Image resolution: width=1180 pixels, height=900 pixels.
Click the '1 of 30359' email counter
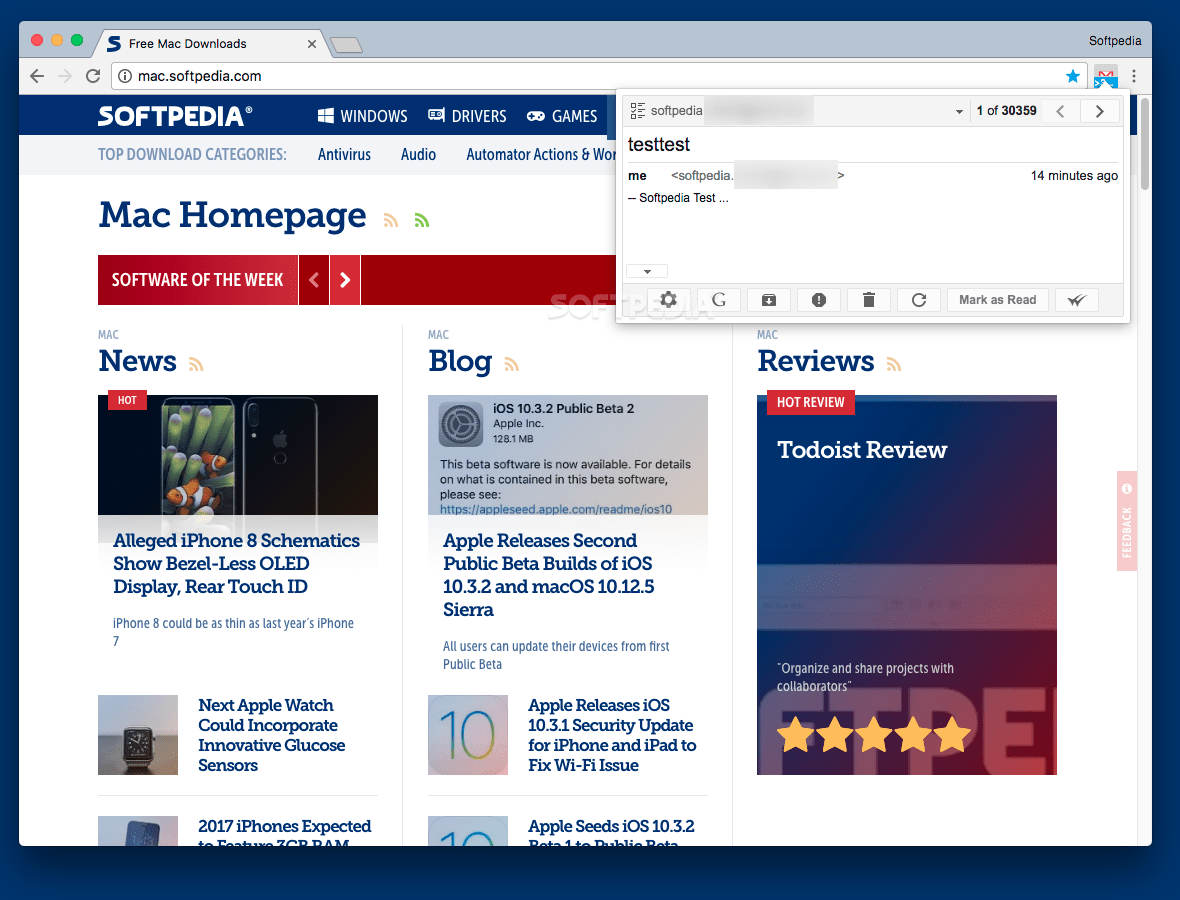pyautogui.click(x=1006, y=111)
